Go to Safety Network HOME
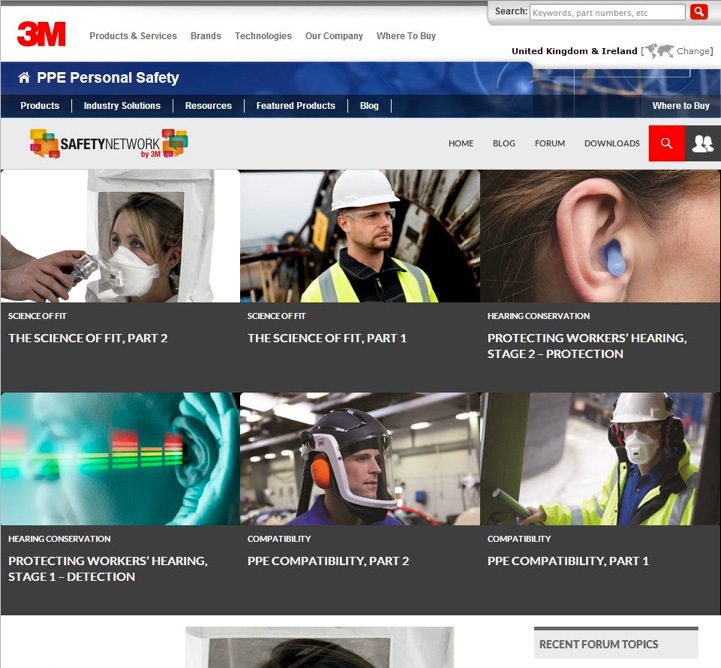The image size is (721, 668). pos(461,143)
